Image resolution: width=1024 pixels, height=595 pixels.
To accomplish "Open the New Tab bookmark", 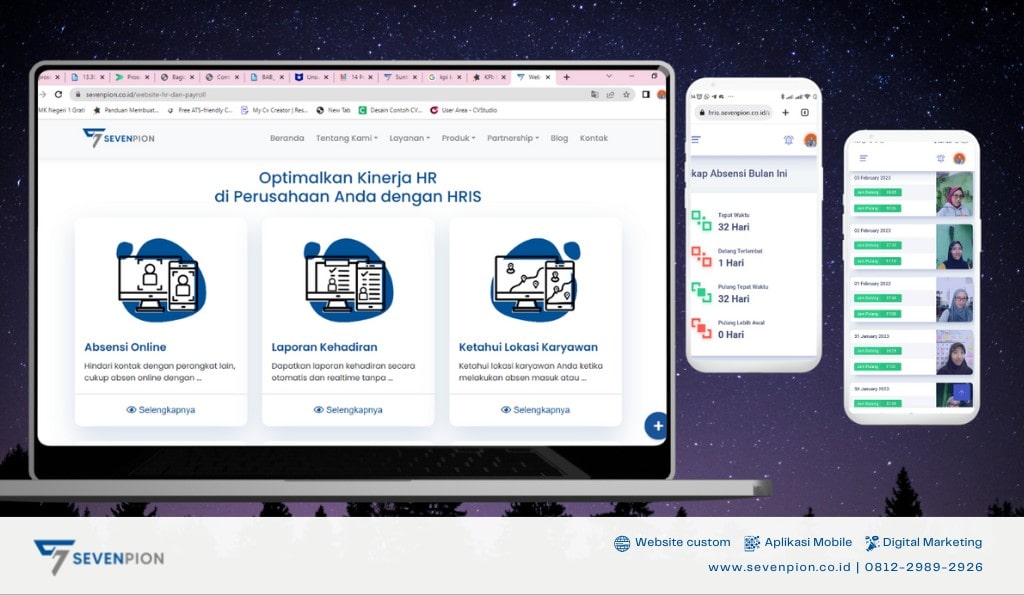I will point(334,110).
